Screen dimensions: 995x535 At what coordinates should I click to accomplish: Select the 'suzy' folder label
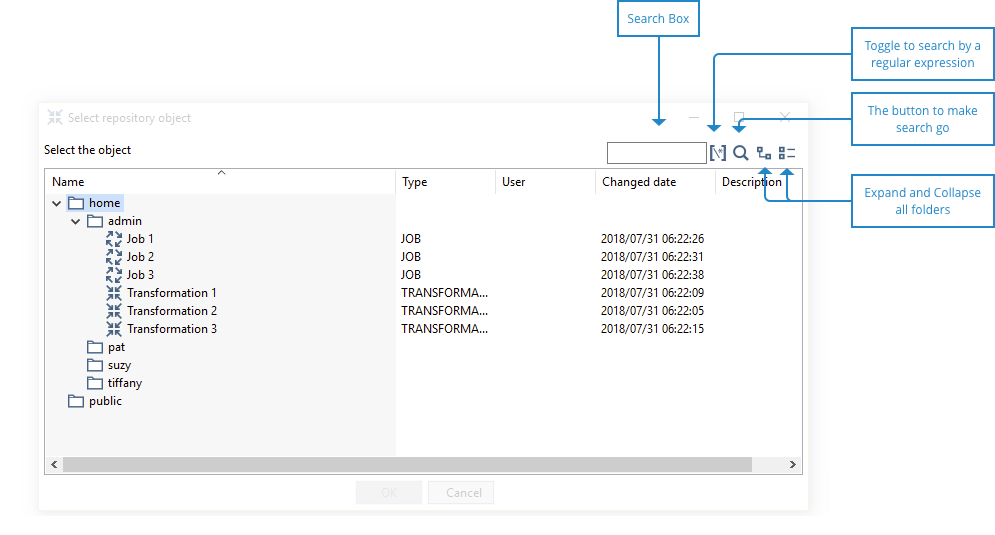119,366
